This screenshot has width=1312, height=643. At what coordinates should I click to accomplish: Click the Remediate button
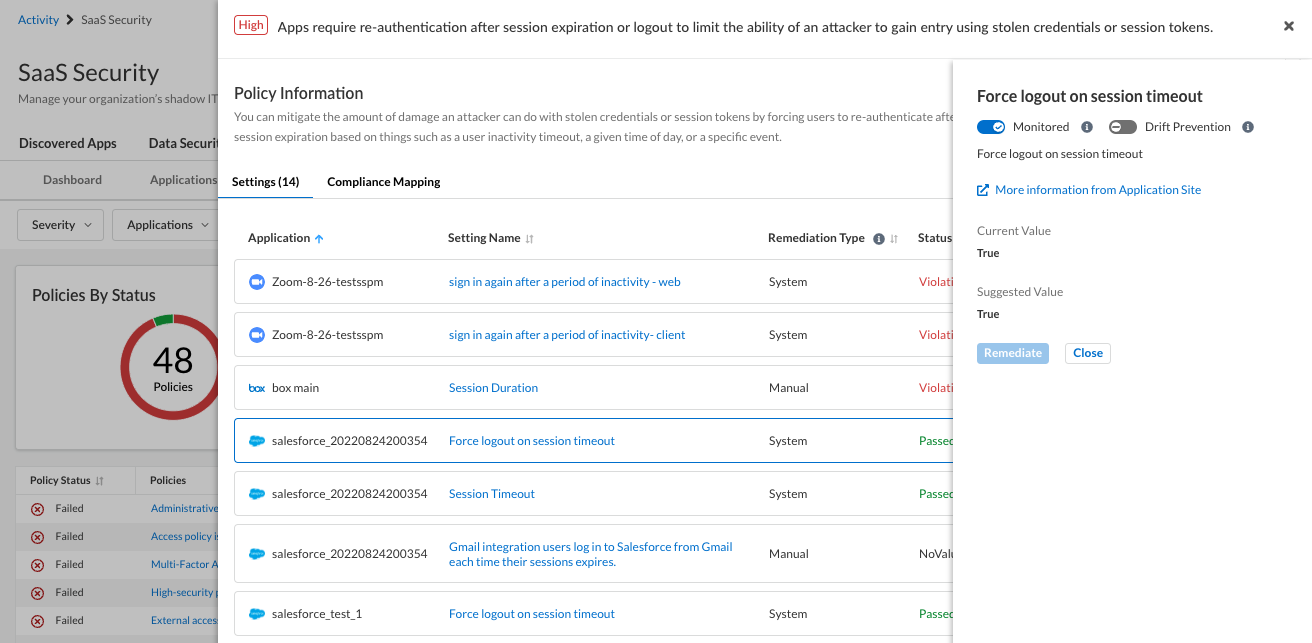coord(1012,353)
